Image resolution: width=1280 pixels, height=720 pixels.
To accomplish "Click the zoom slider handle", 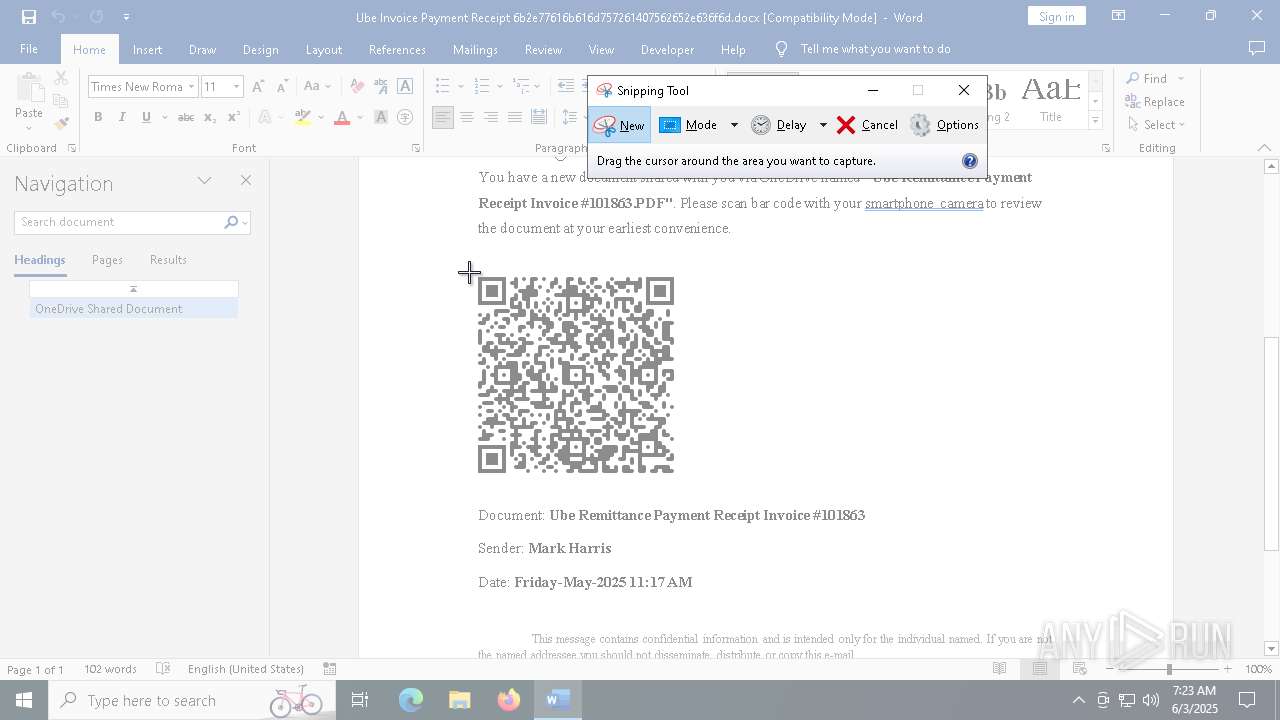I will click(1169, 669).
